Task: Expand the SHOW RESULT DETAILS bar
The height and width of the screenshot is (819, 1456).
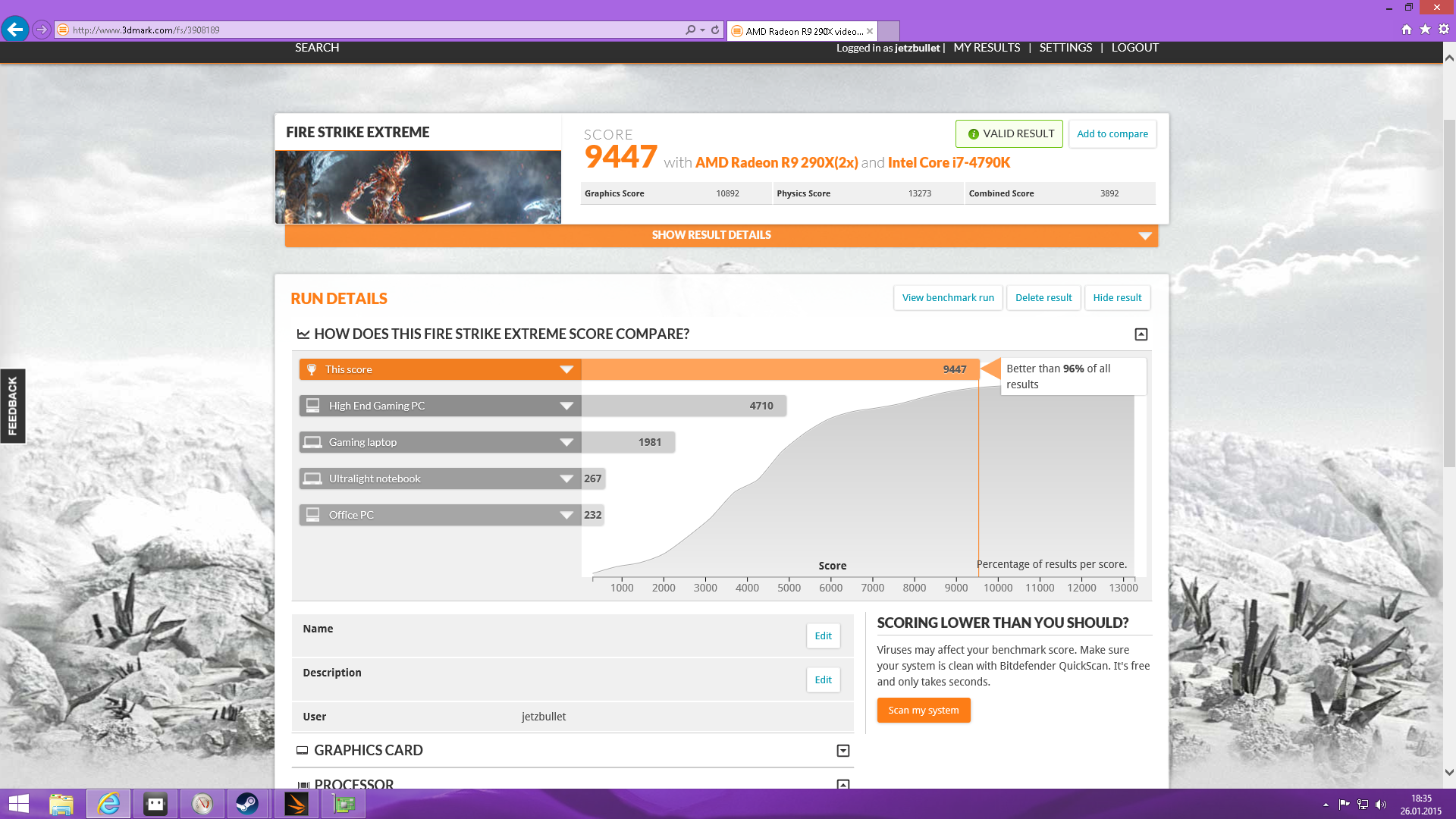Action: 721,235
